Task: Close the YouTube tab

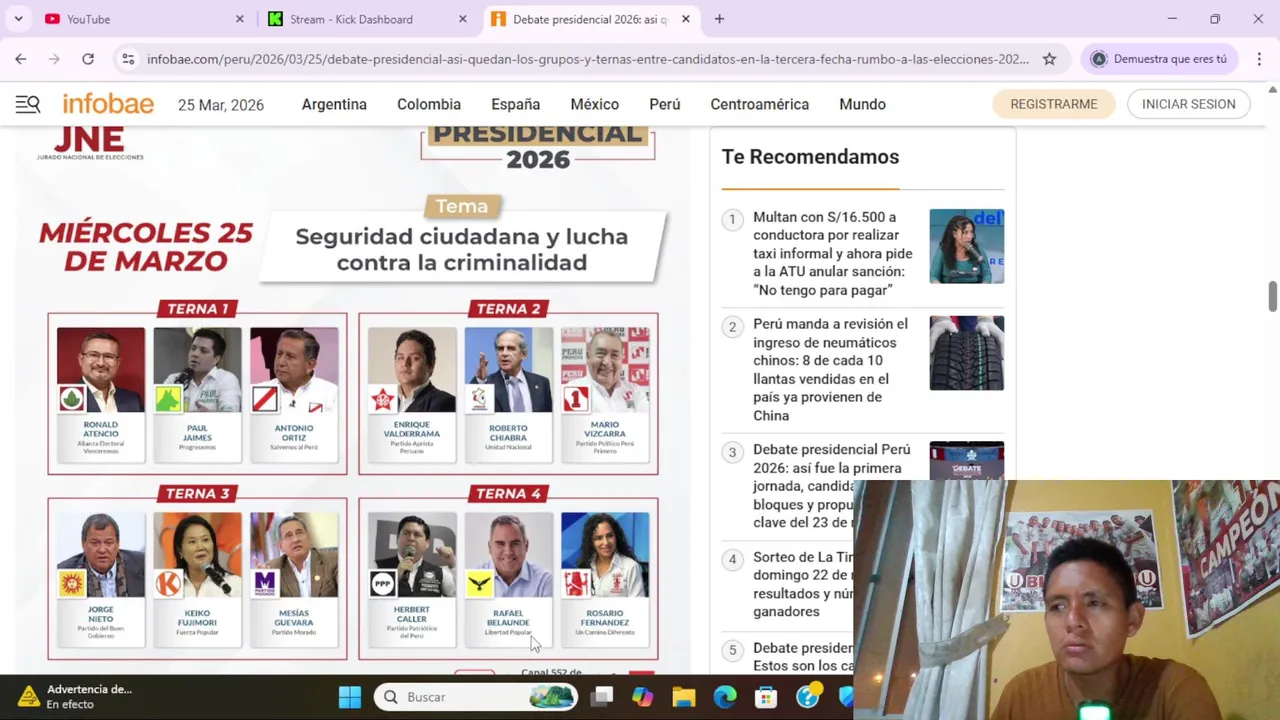Action: (240, 19)
